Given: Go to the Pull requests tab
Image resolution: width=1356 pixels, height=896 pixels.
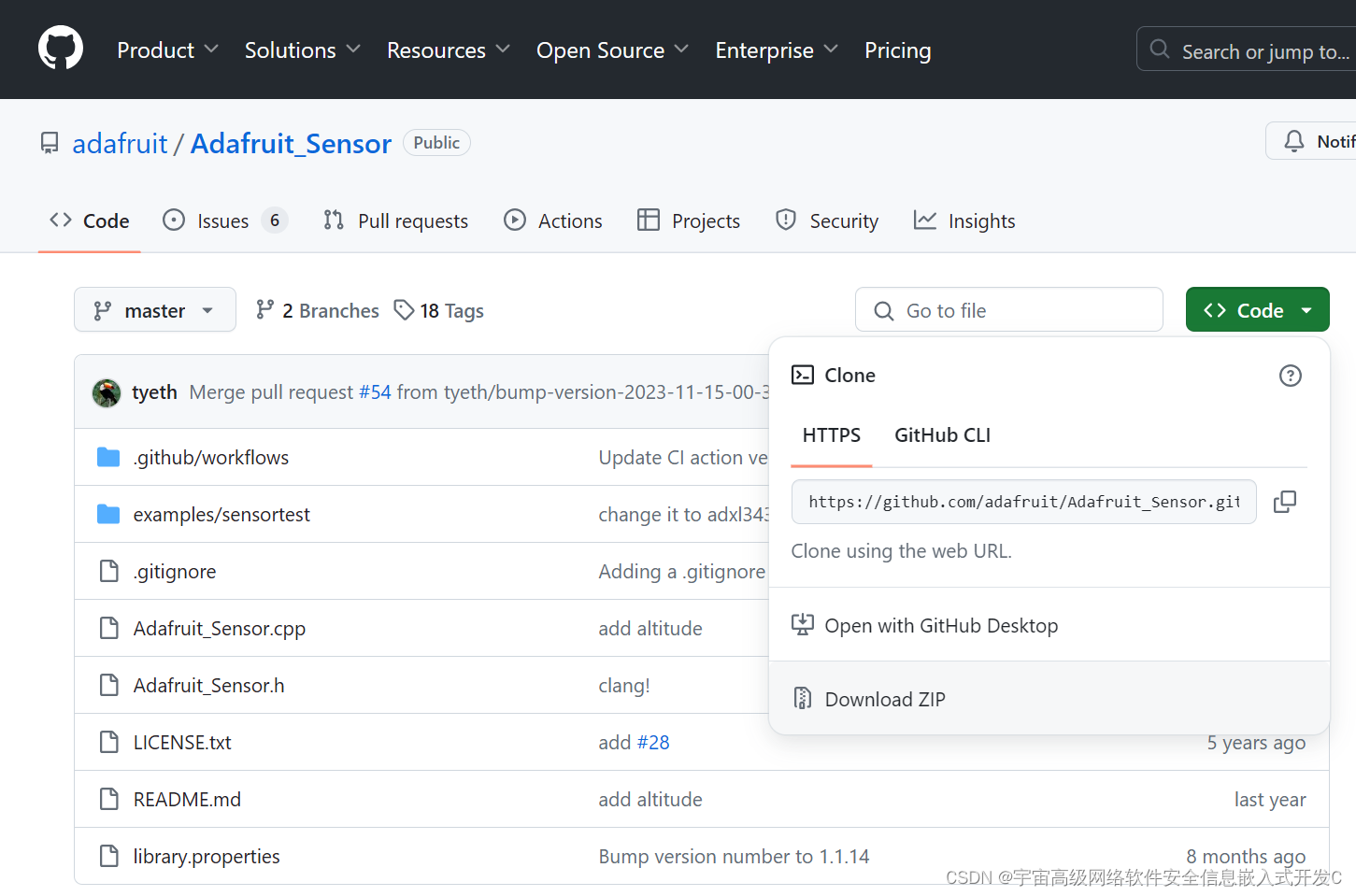Looking at the screenshot, I should [396, 220].
